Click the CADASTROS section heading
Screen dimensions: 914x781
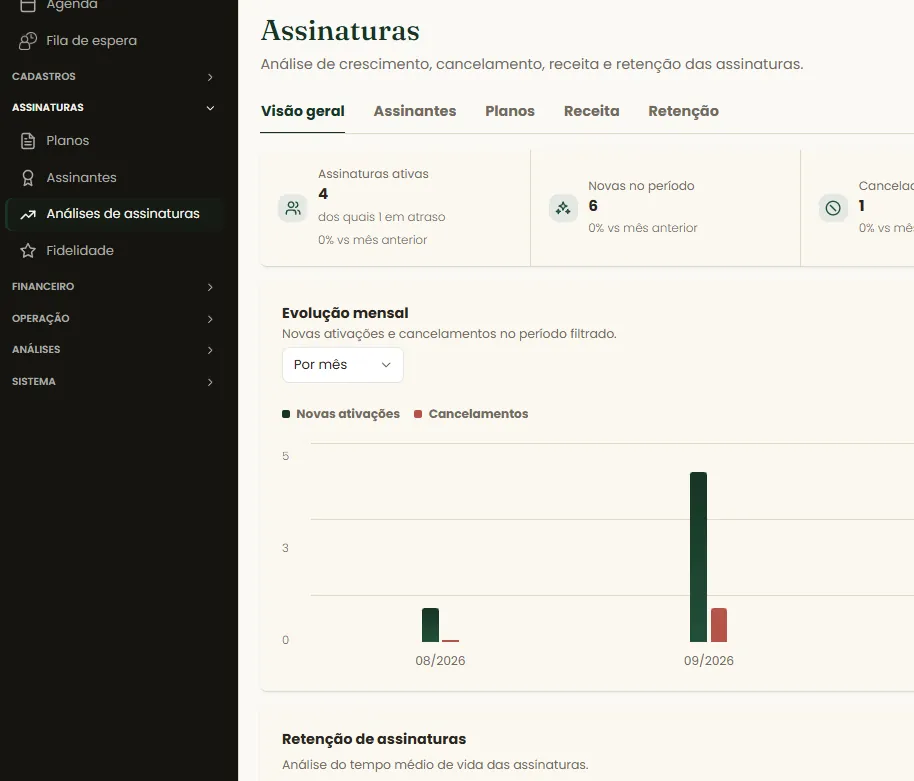pos(44,77)
